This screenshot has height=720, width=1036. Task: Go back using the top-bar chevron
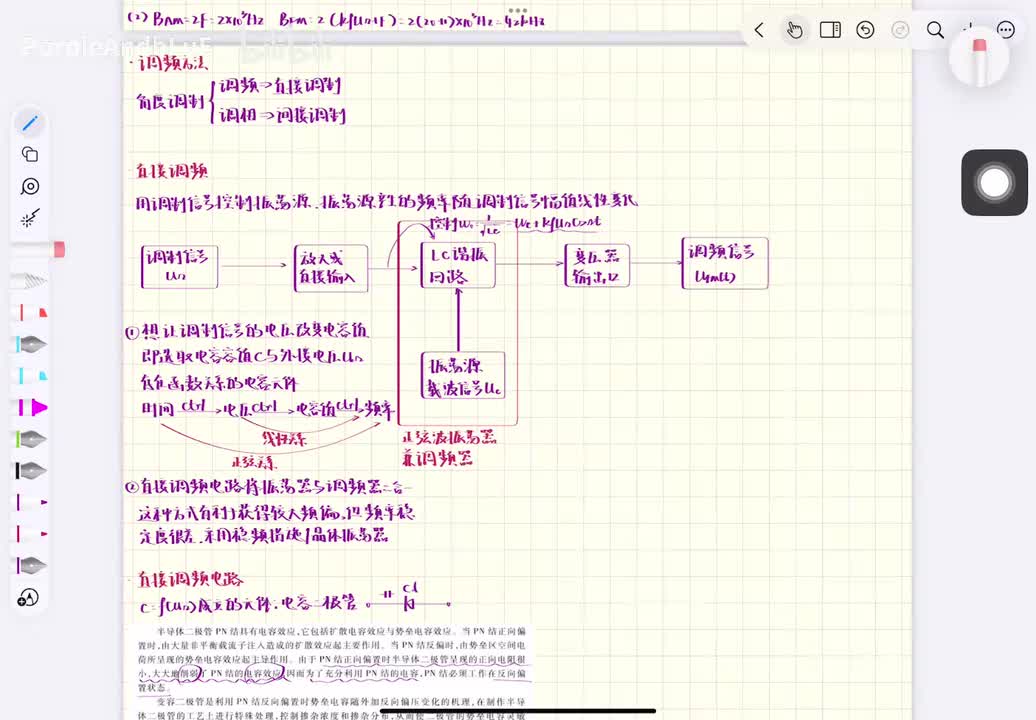759,30
